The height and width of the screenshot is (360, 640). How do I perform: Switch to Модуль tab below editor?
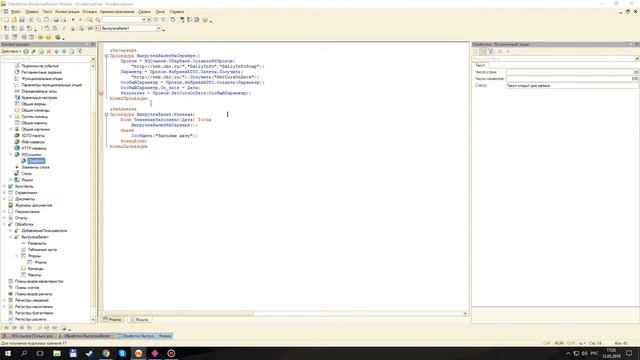(139, 320)
